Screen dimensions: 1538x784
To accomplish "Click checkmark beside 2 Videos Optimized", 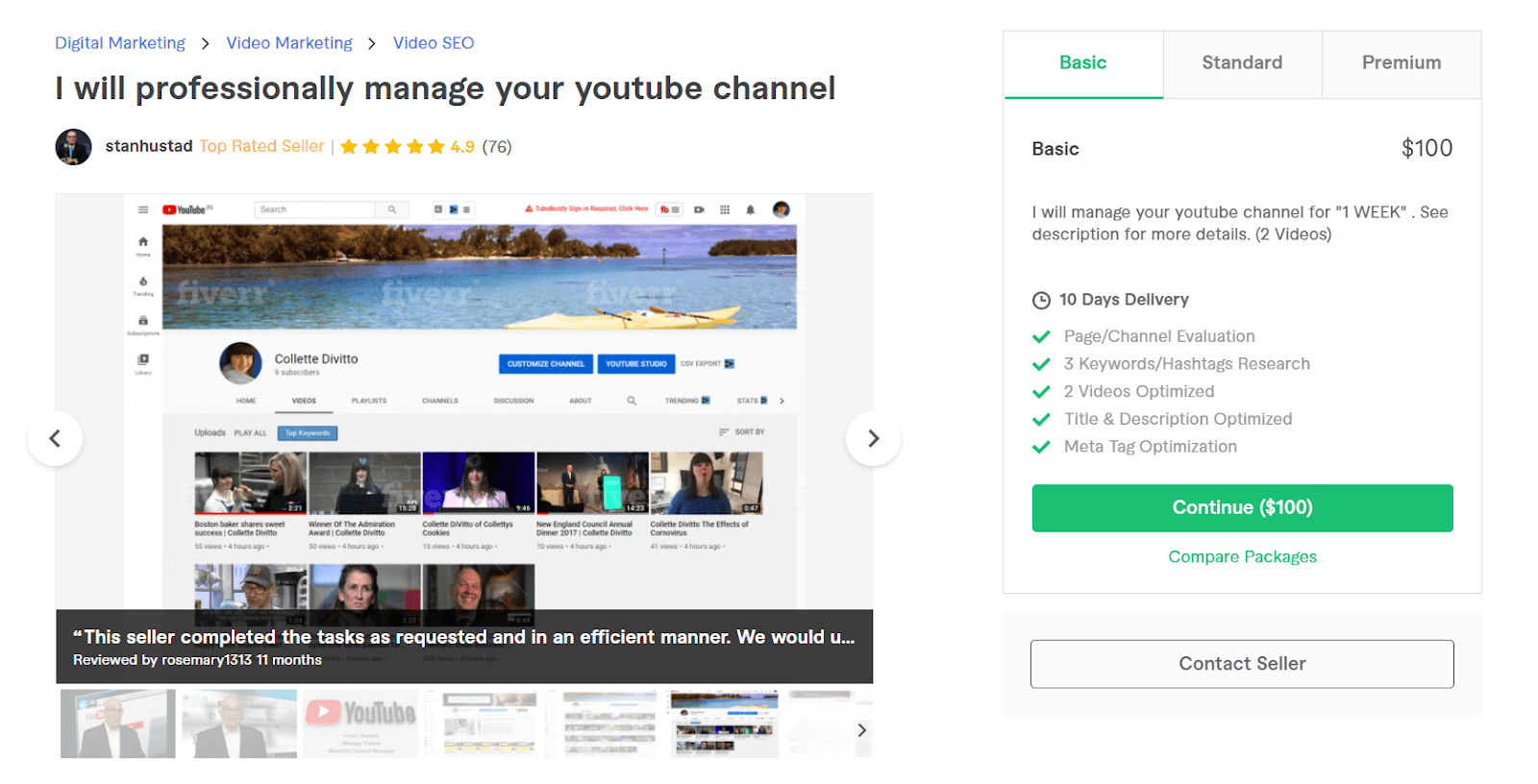I will [1041, 392].
